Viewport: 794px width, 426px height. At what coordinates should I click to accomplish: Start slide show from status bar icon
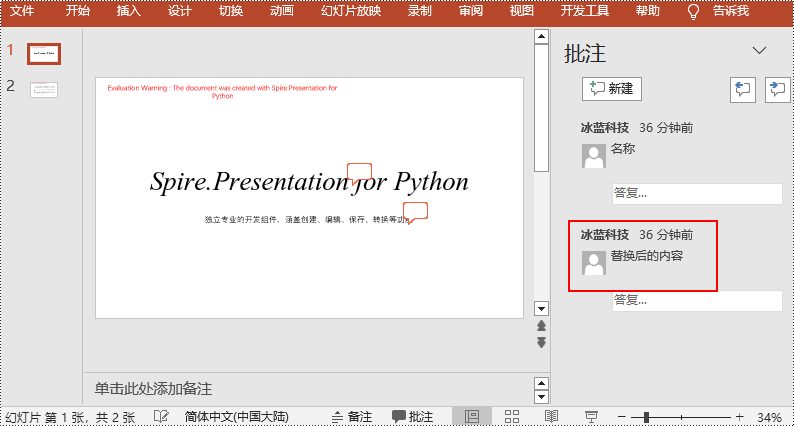[x=591, y=416]
